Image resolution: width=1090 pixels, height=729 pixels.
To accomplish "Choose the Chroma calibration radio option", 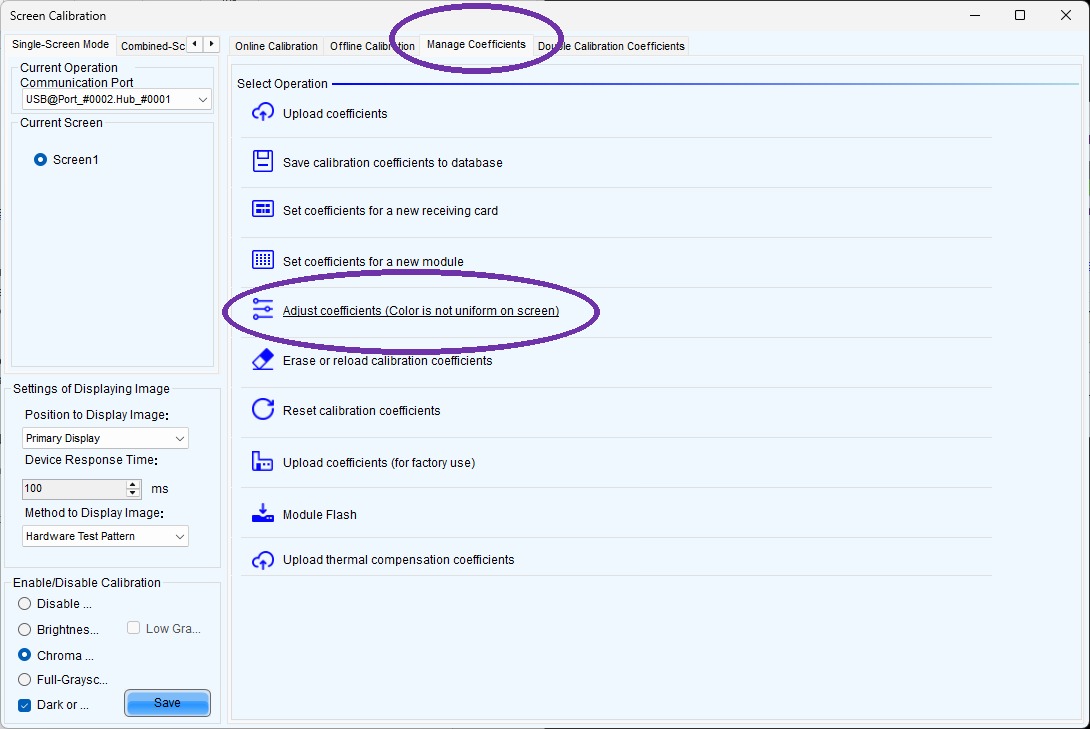I will coord(24,655).
